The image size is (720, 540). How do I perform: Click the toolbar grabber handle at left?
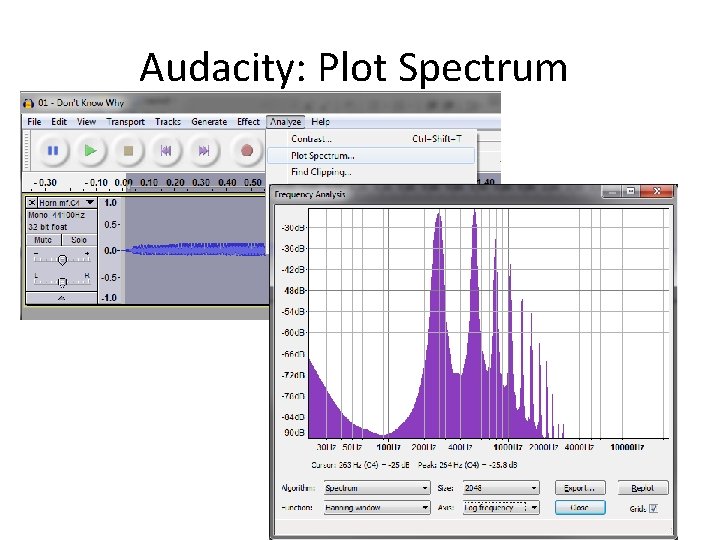click(x=27, y=151)
